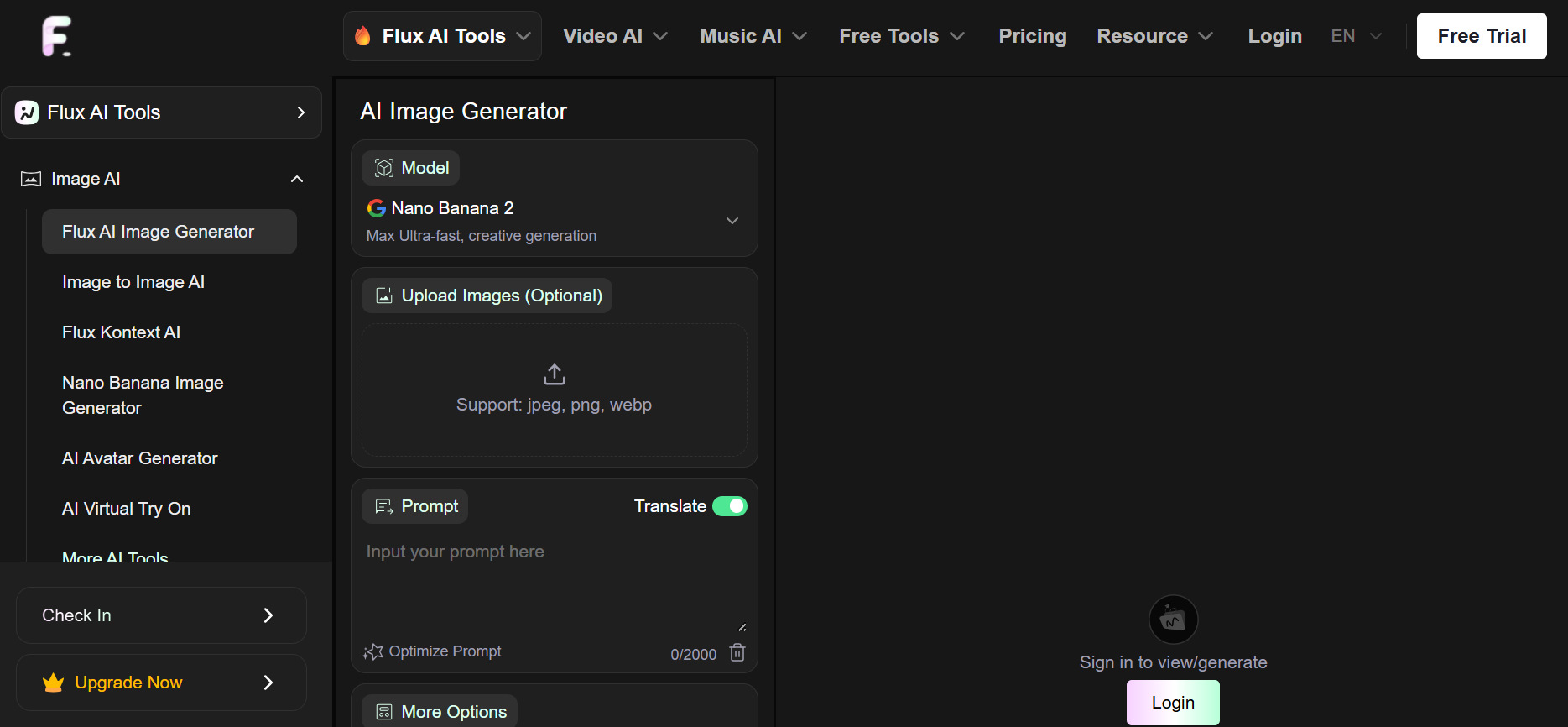Click the prompt text input area
This screenshot has height=727, width=1568.
(x=555, y=585)
